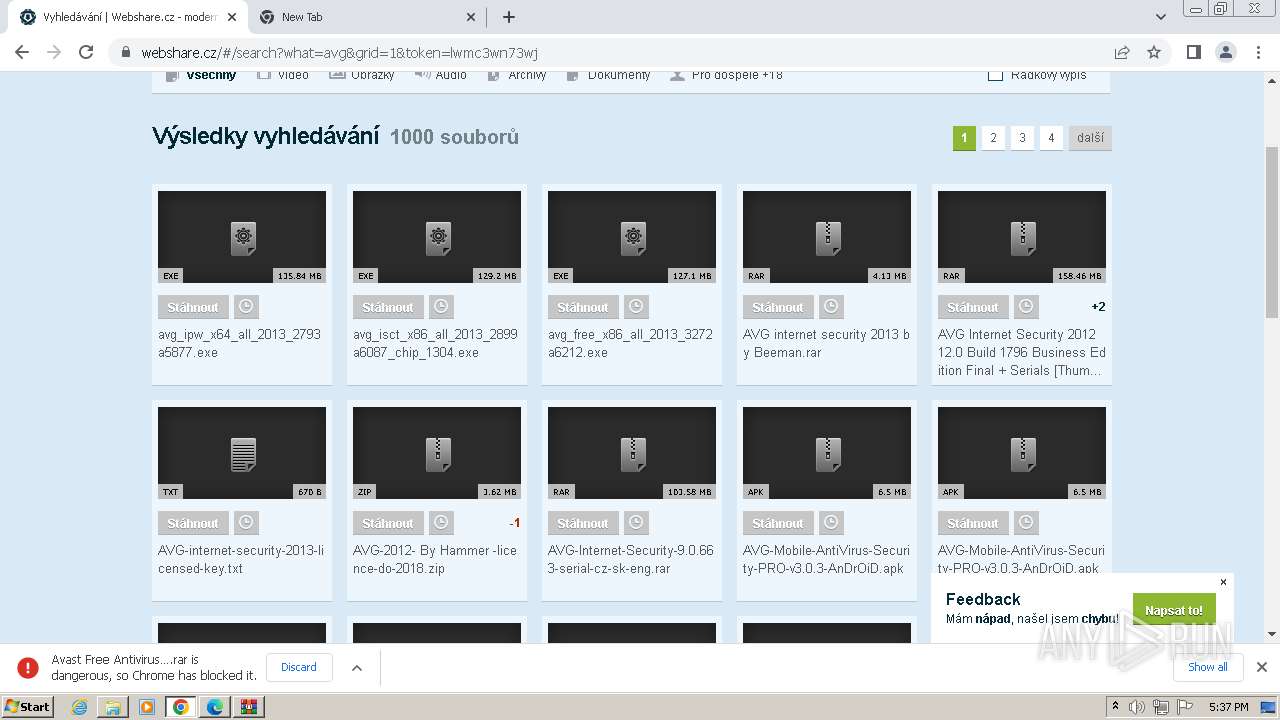1280x720 pixels.
Task: Open Internet Explorer from the taskbar
Action: click(79, 707)
